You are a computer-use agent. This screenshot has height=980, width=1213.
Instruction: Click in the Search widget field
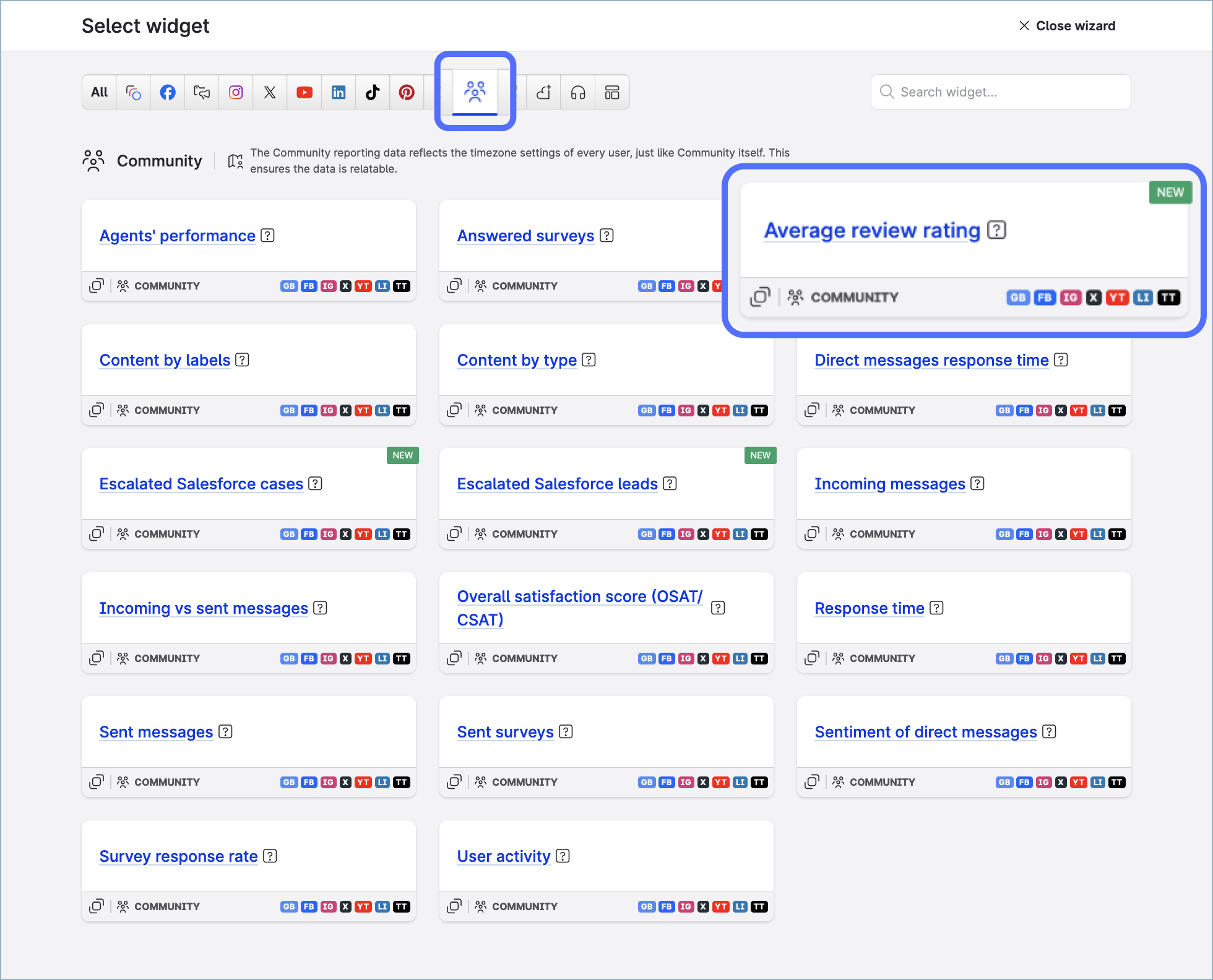1000,92
